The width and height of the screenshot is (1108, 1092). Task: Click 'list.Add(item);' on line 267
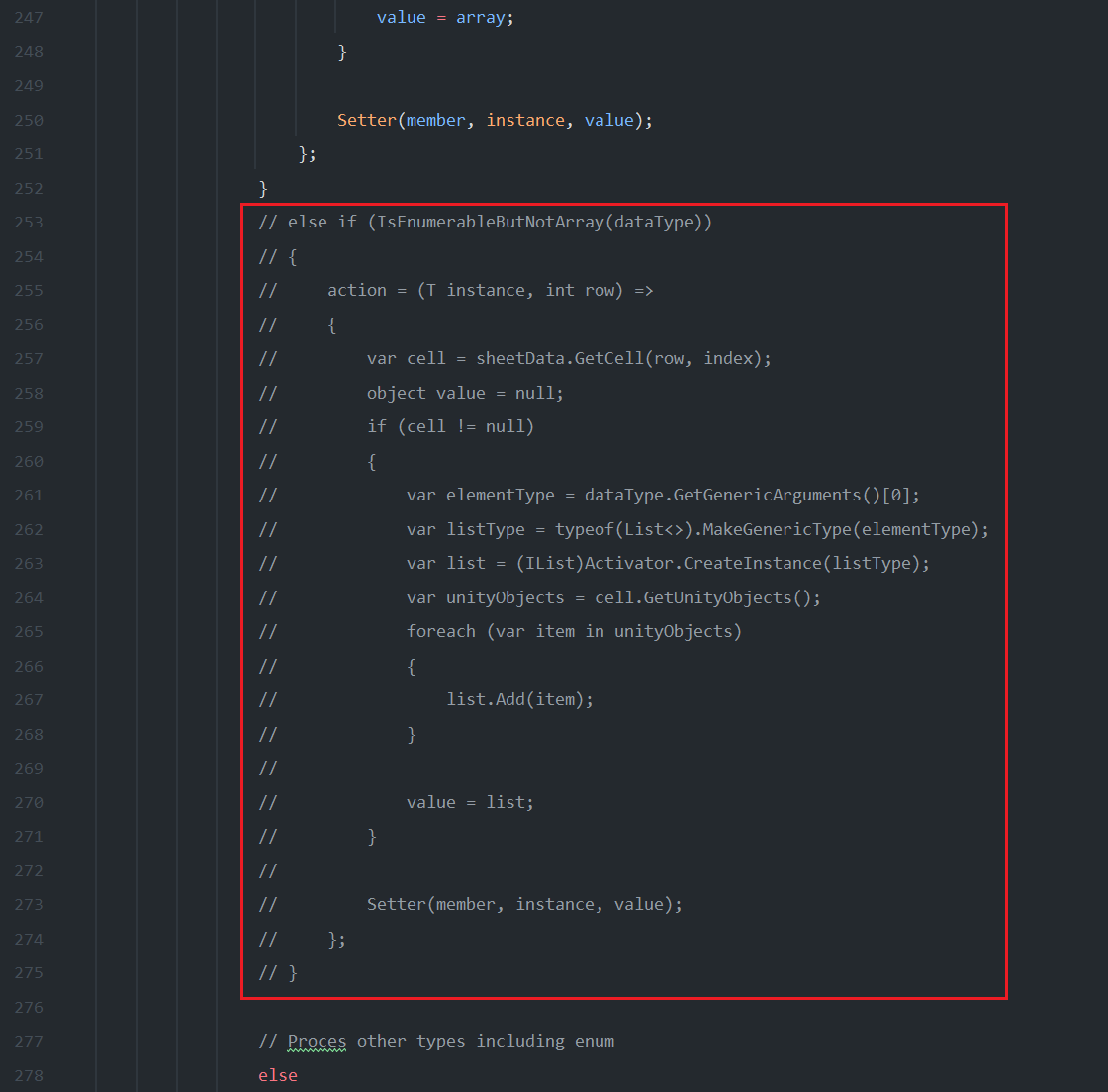pos(519,700)
